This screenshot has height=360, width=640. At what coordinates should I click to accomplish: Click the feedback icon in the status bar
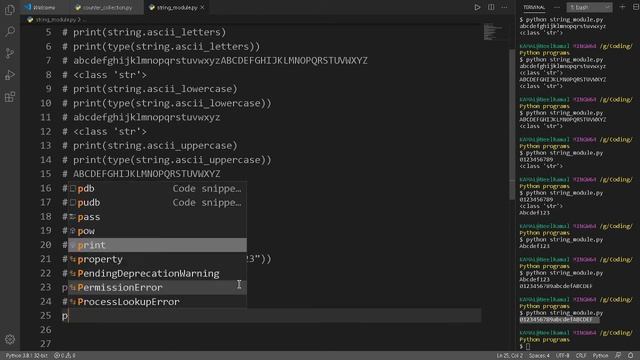(x=618, y=356)
